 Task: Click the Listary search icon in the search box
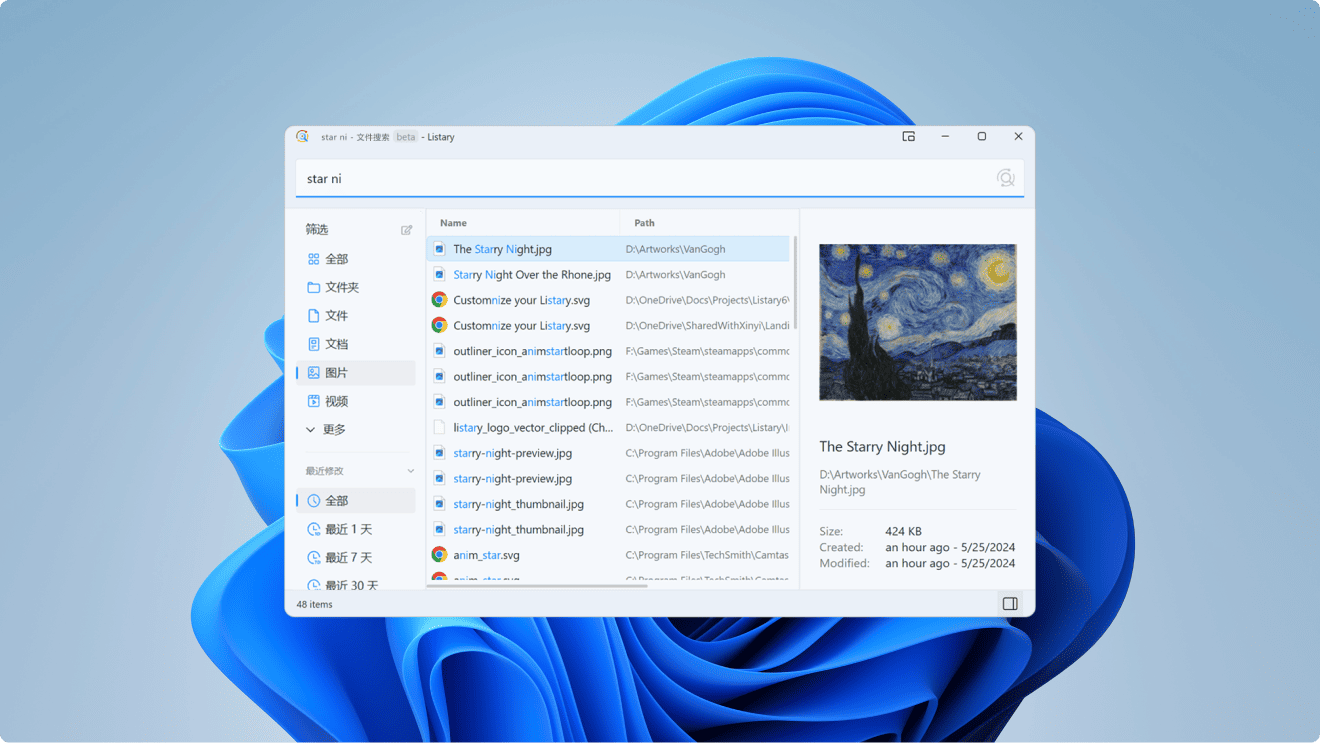1005,178
